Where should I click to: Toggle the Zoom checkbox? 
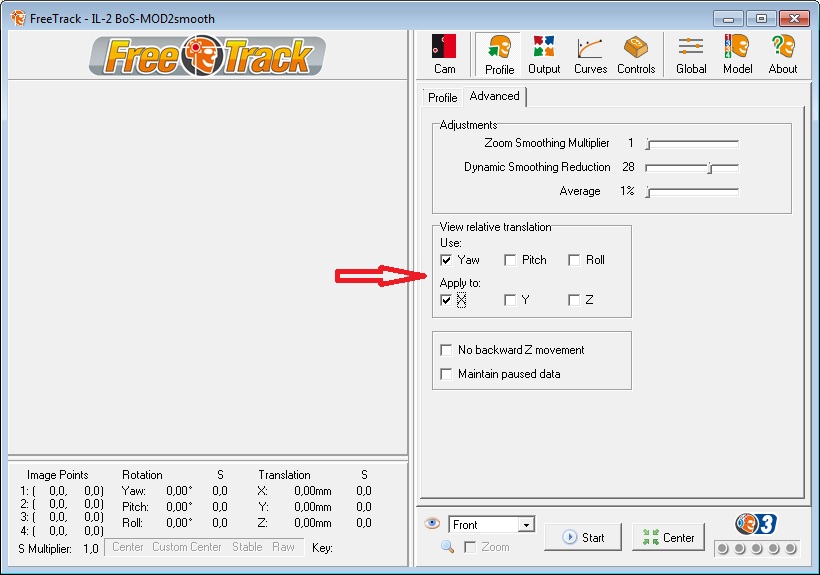[x=470, y=547]
